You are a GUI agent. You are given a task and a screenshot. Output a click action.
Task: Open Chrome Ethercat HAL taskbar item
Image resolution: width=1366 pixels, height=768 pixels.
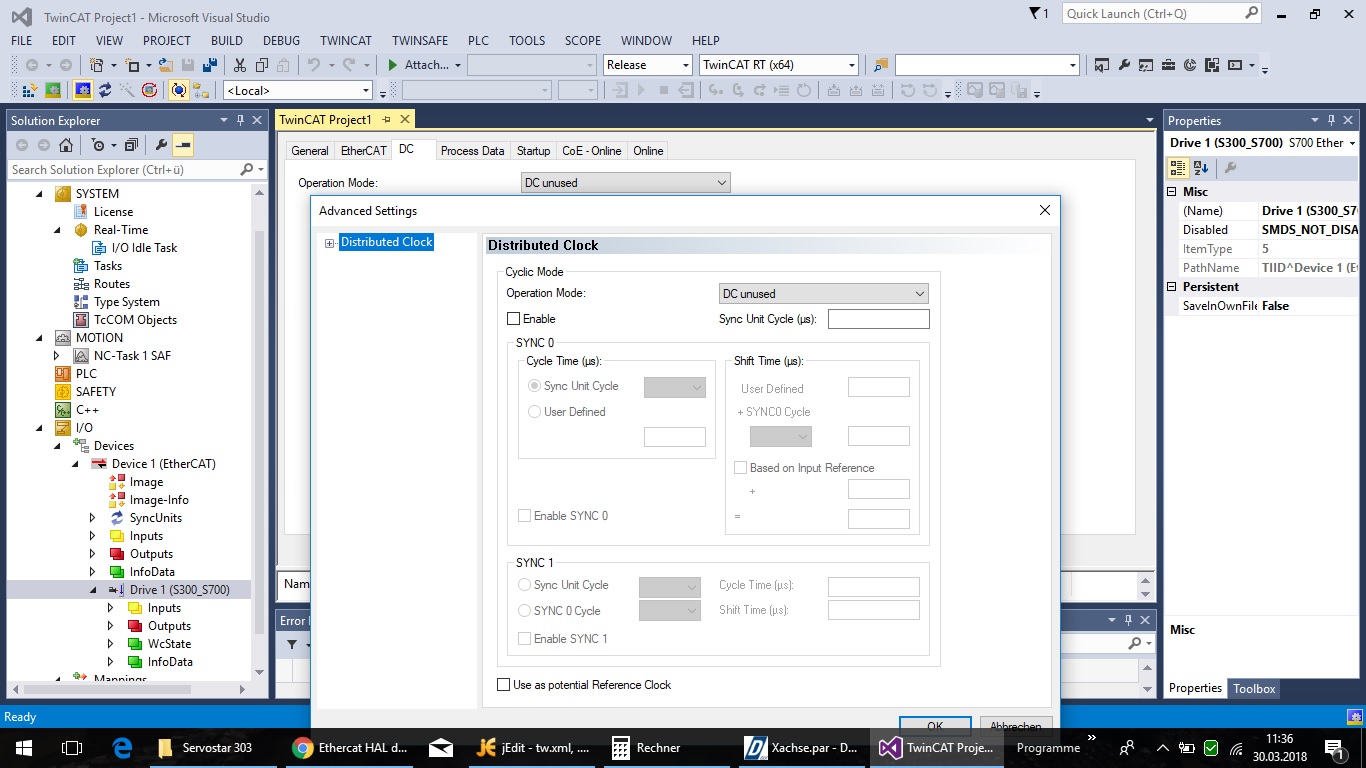(351, 747)
